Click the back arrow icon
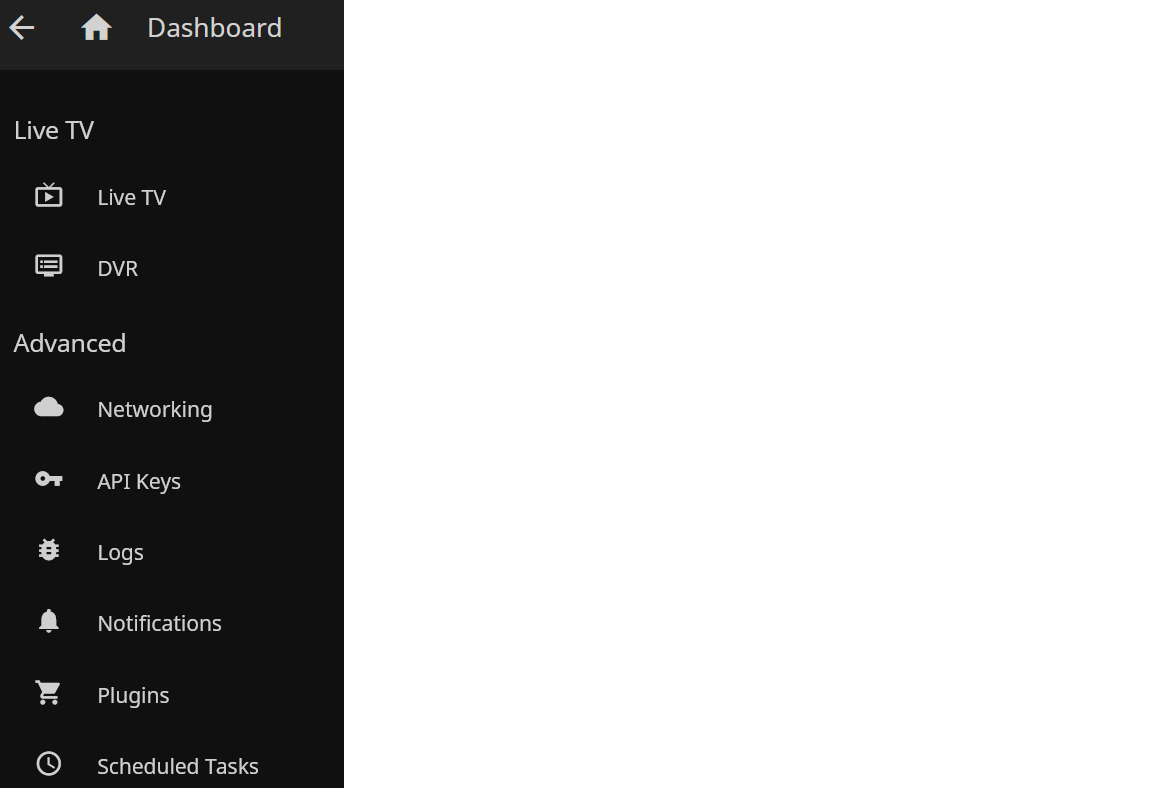Screen dimensions: 1152x788 click(x=22, y=28)
